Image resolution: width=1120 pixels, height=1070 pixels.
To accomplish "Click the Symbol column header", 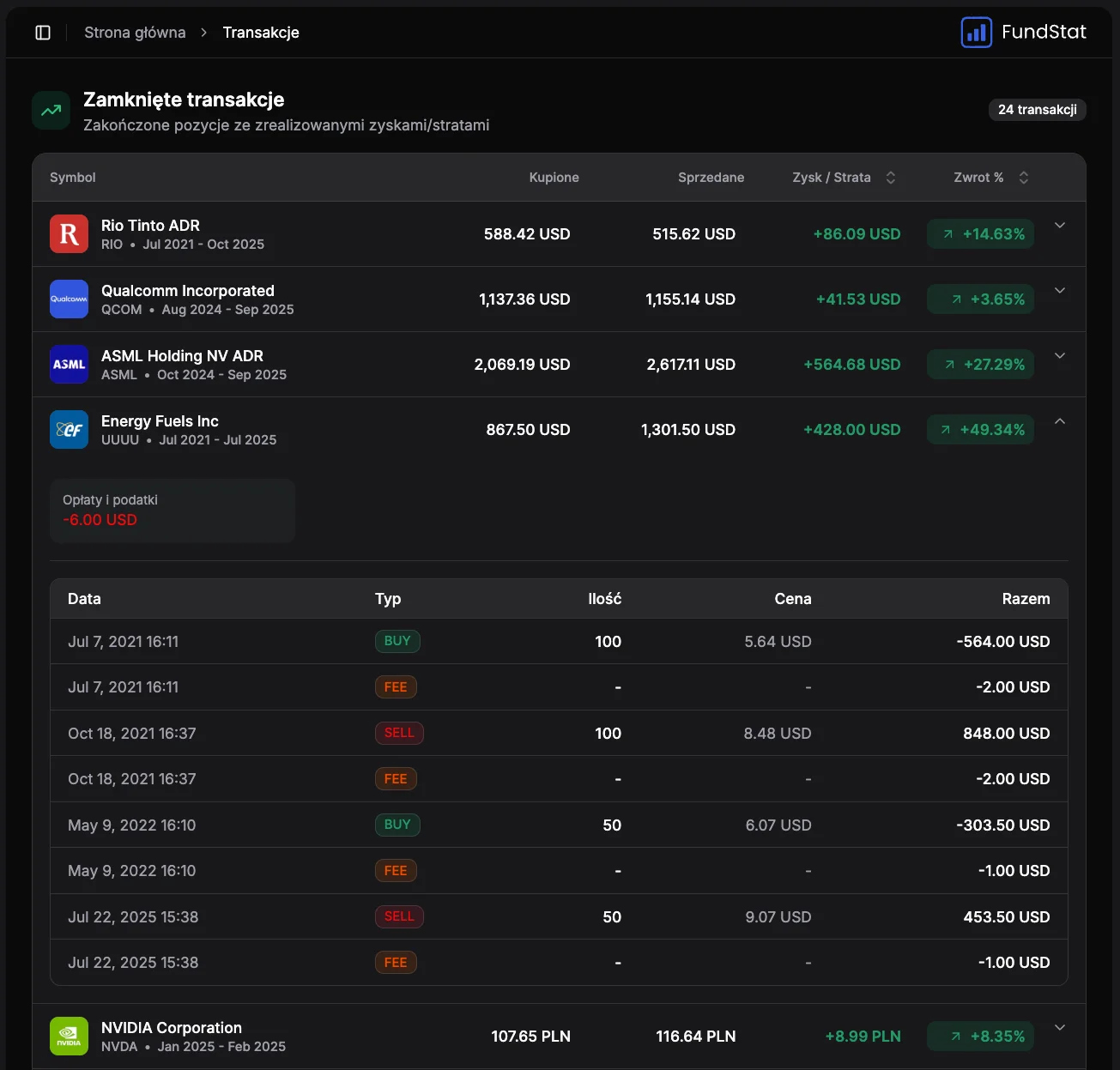I will coord(72,178).
